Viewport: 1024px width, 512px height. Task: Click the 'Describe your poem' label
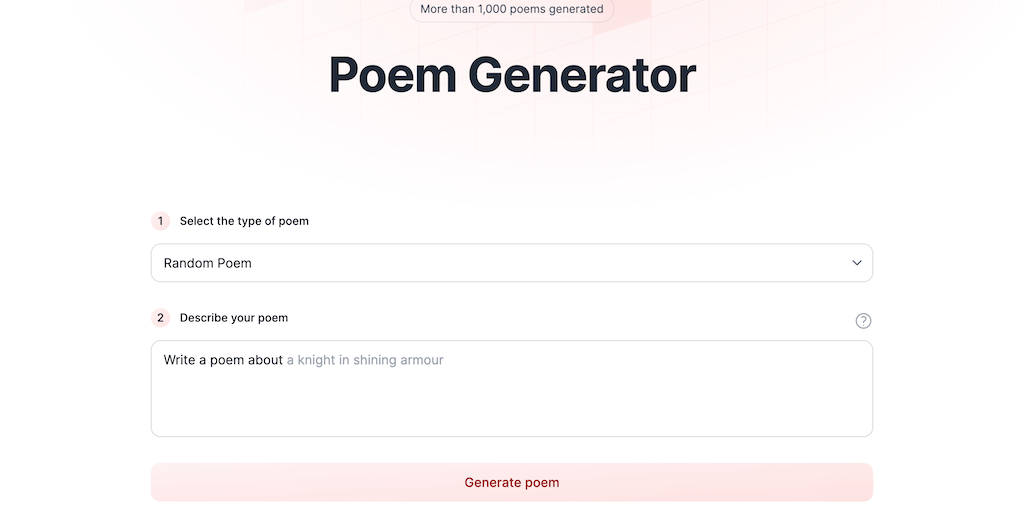pyautogui.click(x=234, y=318)
